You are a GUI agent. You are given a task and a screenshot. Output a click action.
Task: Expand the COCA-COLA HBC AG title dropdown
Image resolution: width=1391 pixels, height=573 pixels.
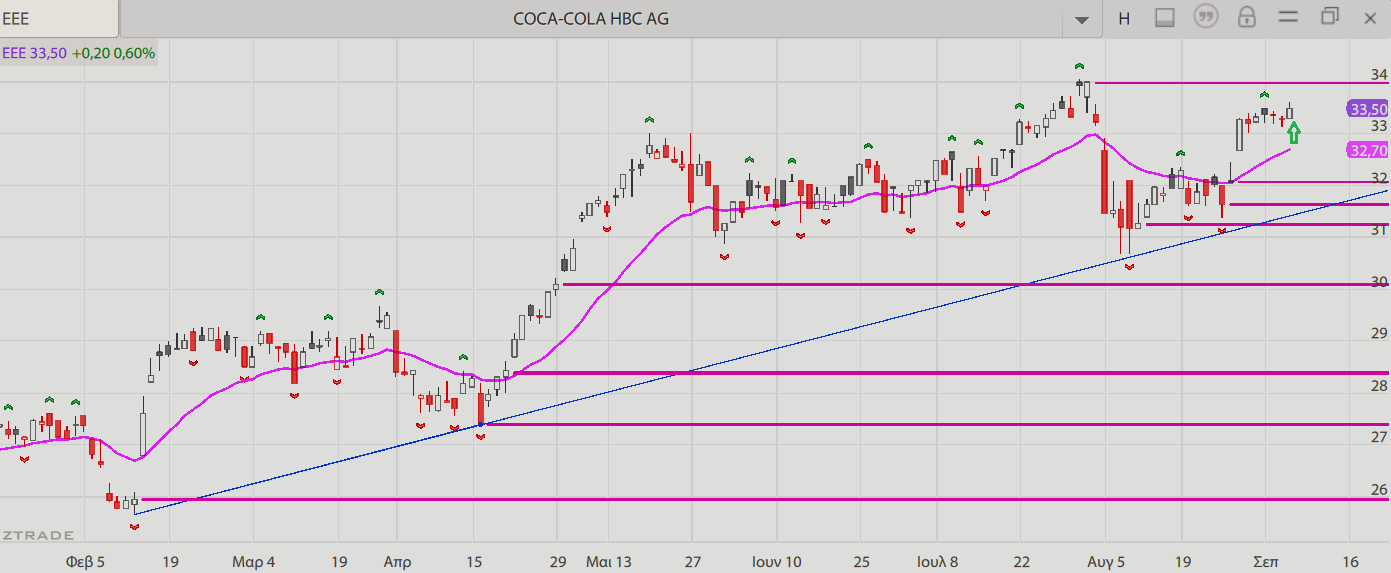[1081, 19]
